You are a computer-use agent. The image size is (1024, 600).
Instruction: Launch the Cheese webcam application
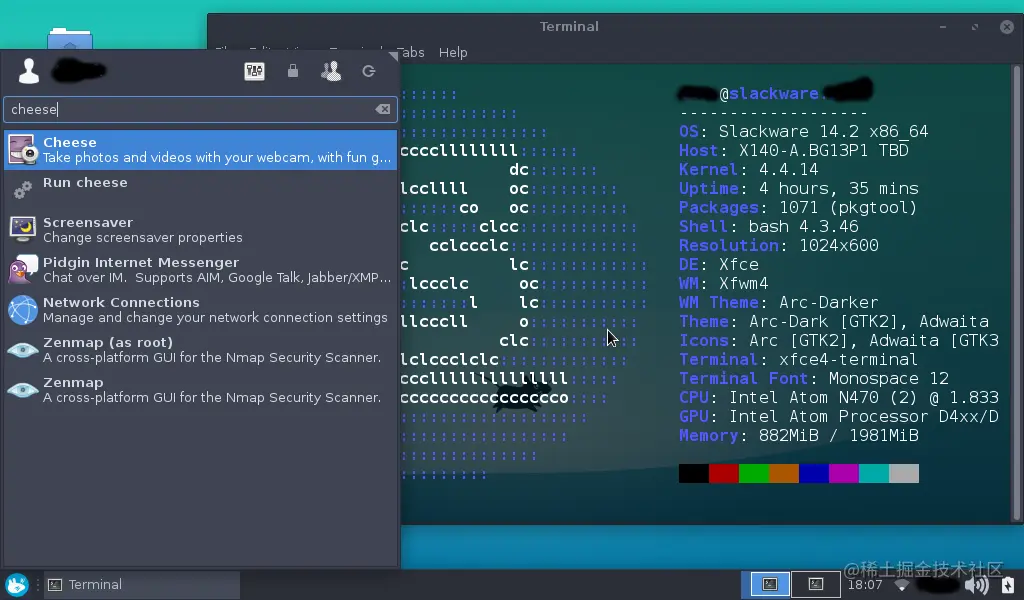[x=200, y=150]
